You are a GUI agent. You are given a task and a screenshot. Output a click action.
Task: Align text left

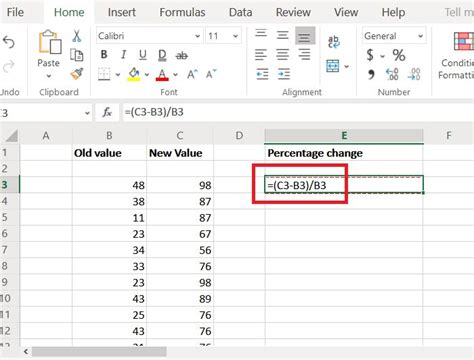(261, 55)
